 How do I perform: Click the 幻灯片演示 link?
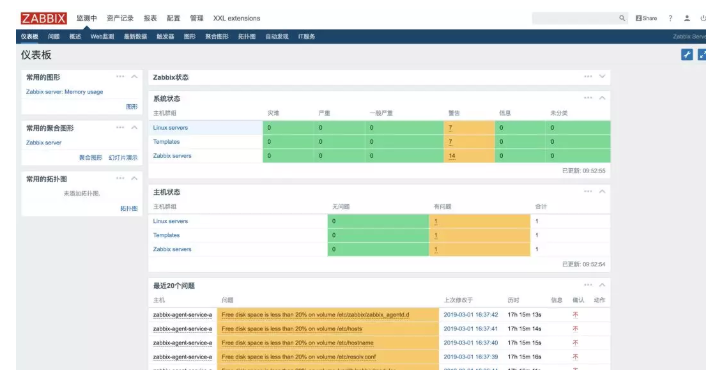pyautogui.click(x=123, y=158)
